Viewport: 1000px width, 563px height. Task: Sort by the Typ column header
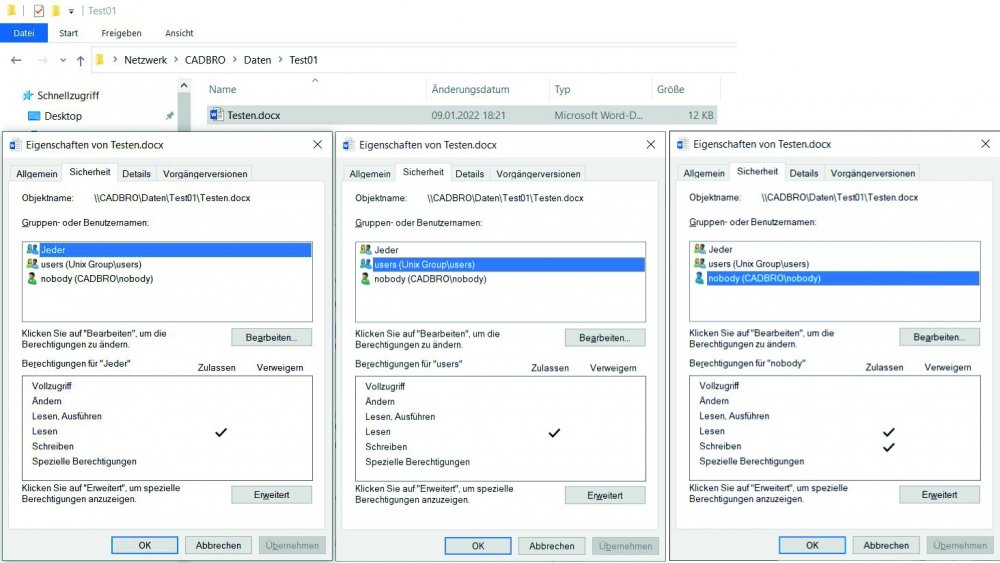point(562,89)
